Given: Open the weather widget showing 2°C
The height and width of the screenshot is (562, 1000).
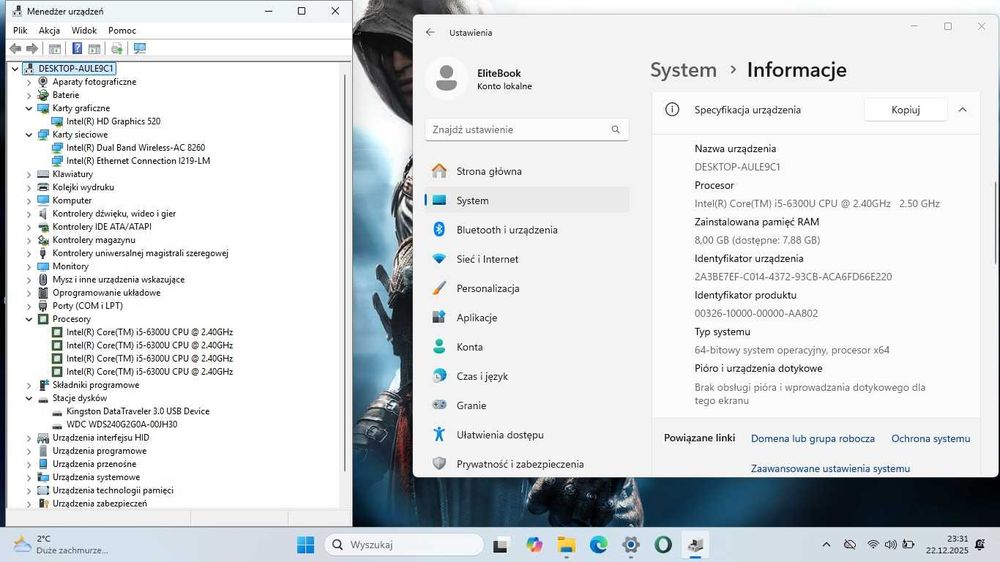Looking at the screenshot, I should (x=61, y=544).
